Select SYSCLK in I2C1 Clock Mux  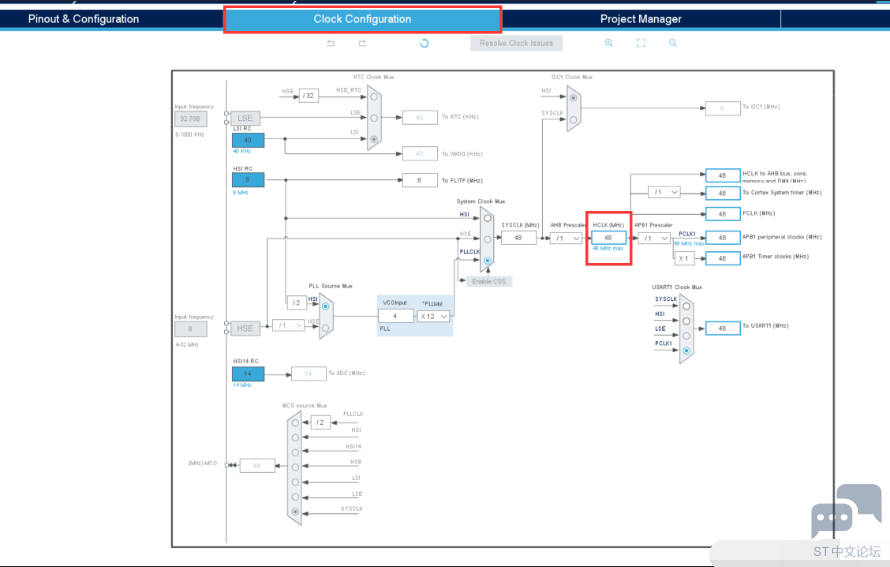tap(573, 120)
